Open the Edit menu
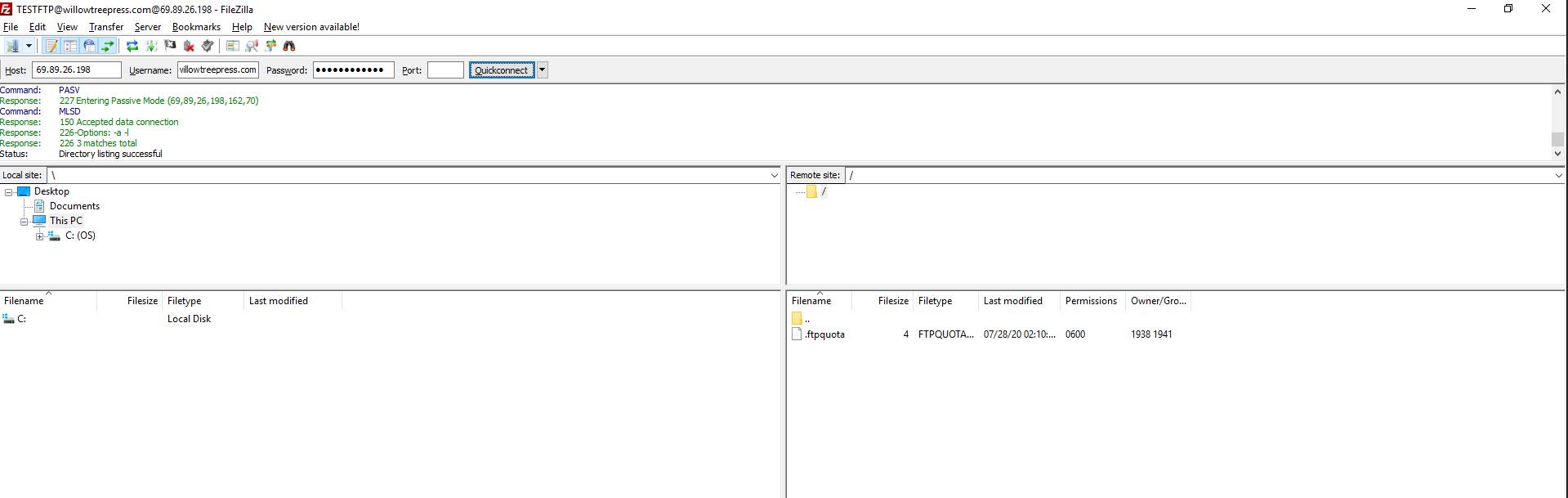This screenshot has width=1568, height=498. click(38, 27)
